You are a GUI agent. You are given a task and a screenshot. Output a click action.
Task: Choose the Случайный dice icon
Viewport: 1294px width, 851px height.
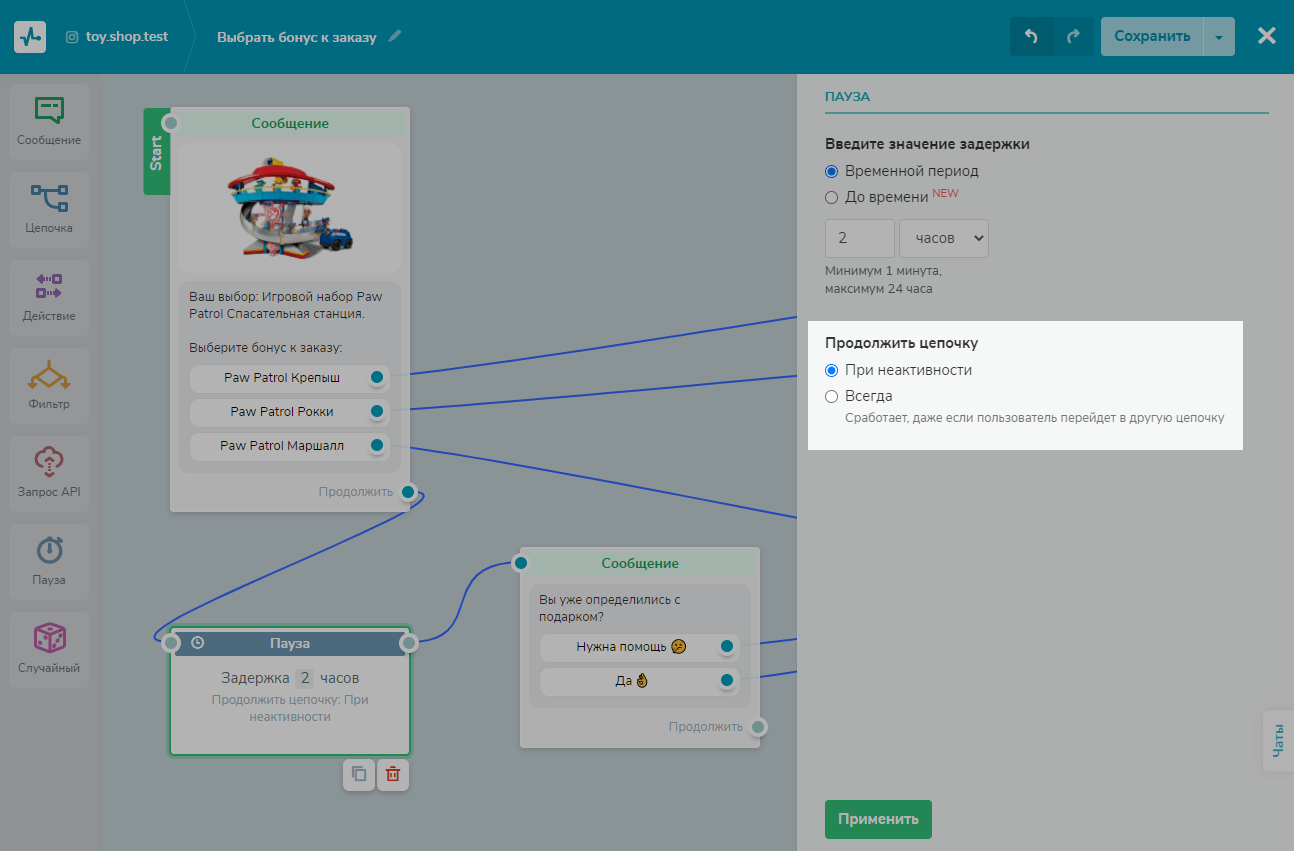tap(48, 638)
